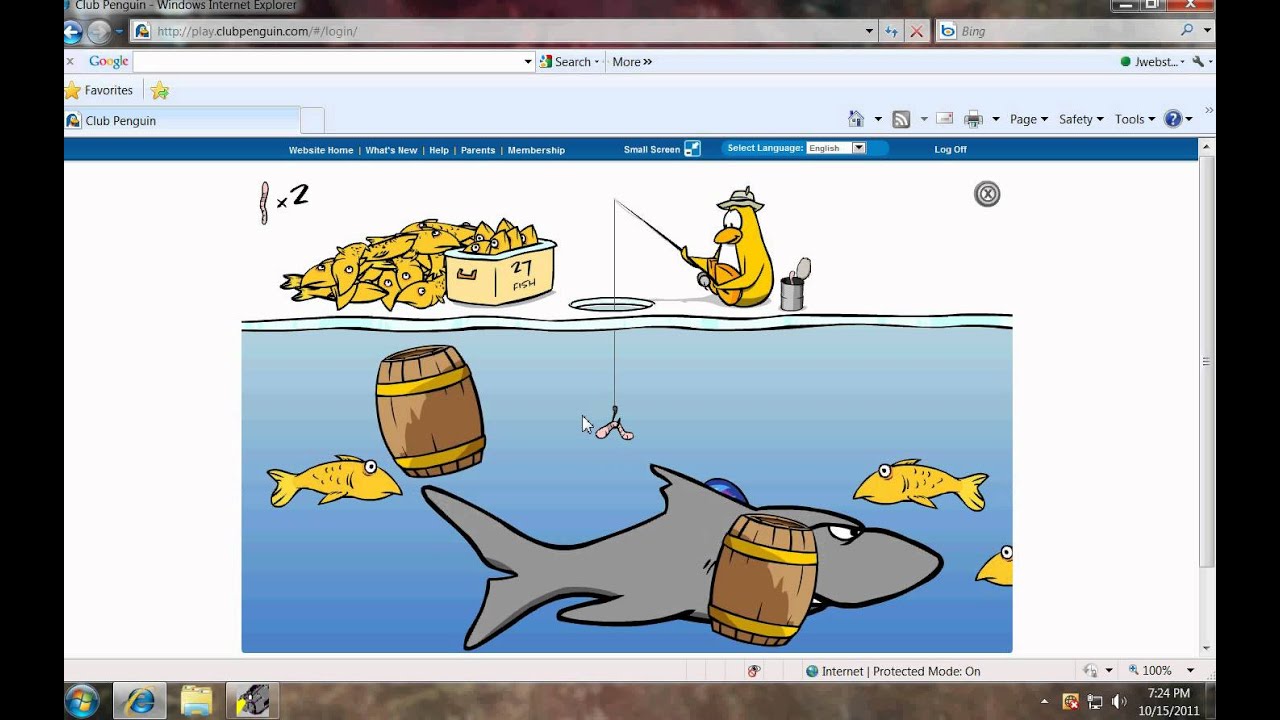This screenshot has width=1280, height=720.
Task: Expand the Print options arrow
Action: pos(995,119)
